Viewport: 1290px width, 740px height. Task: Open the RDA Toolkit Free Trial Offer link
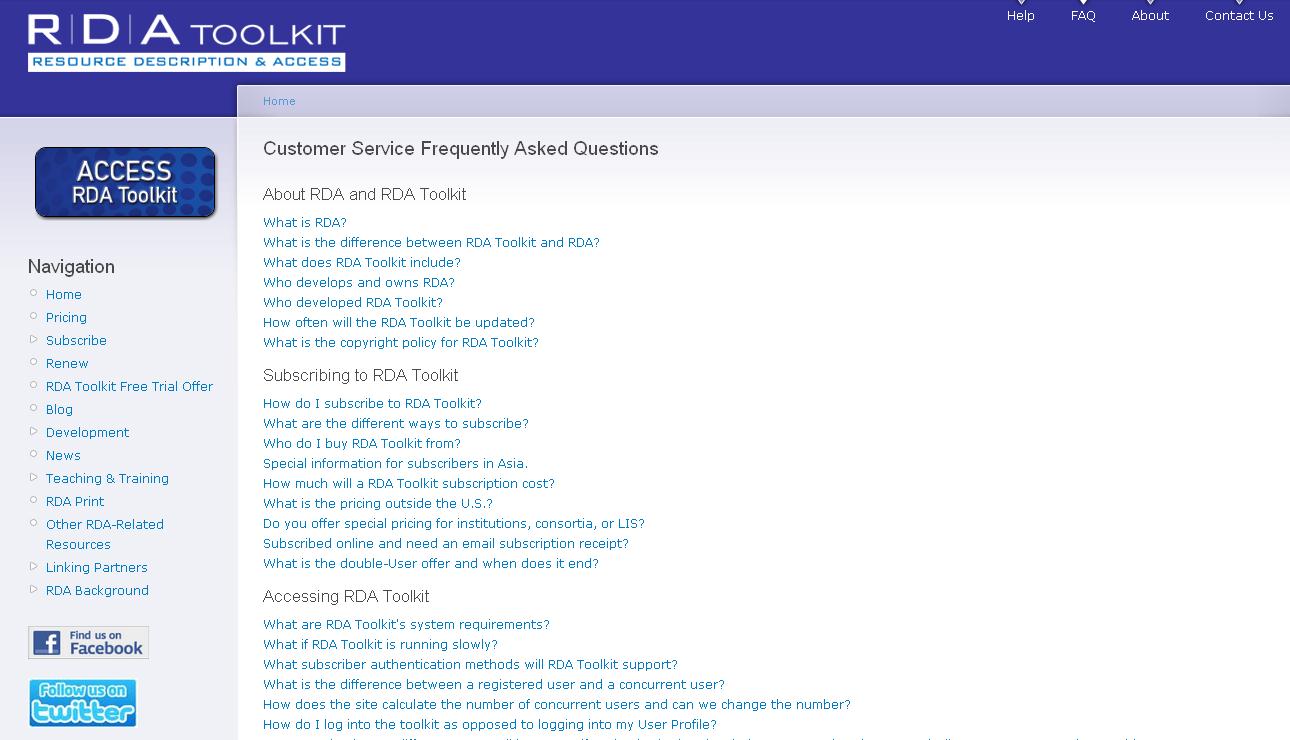(129, 386)
